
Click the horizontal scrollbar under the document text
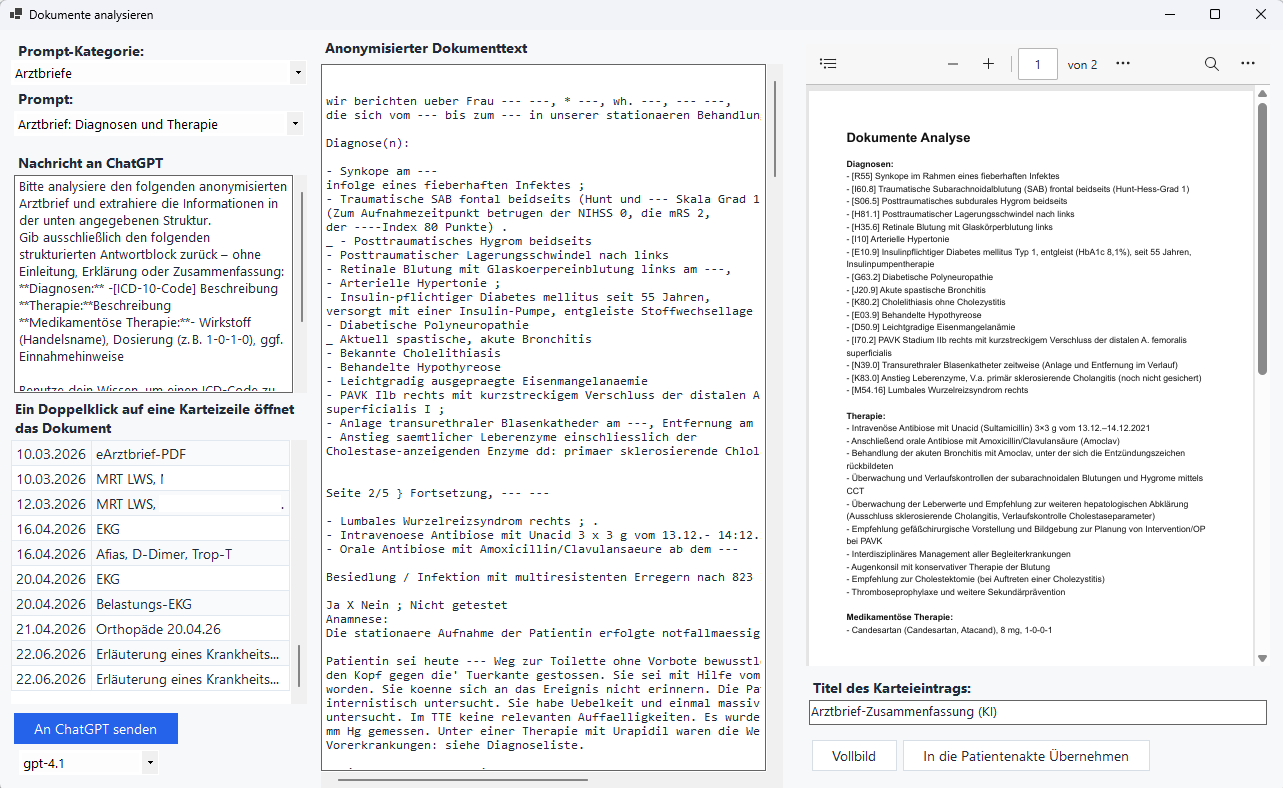coord(463,778)
